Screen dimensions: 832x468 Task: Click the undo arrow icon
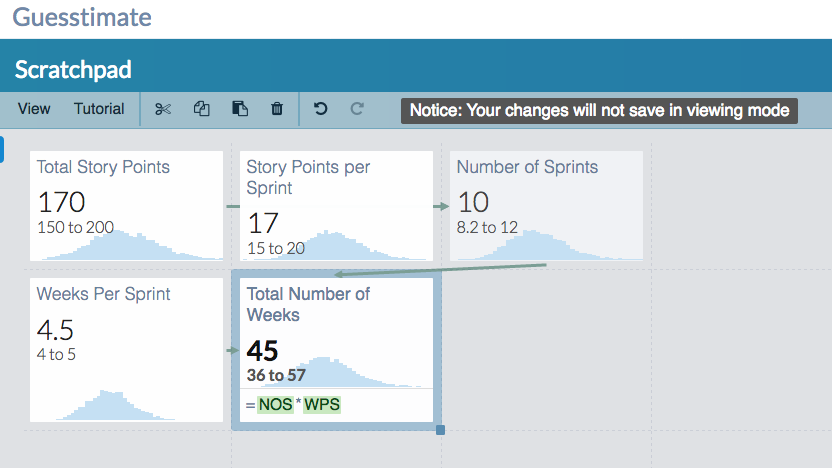(x=320, y=109)
